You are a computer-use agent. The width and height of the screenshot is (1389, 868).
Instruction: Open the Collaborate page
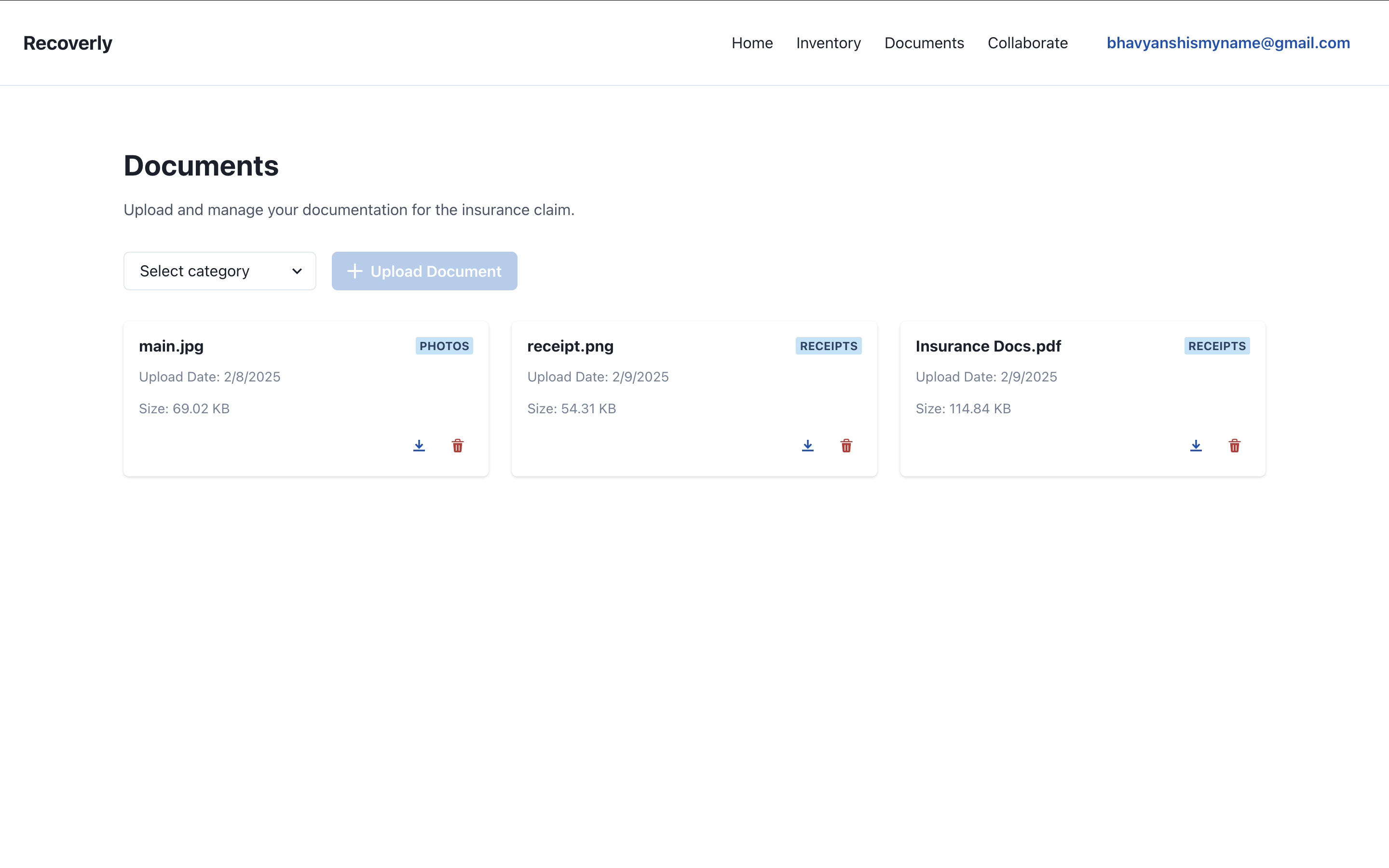tap(1027, 43)
